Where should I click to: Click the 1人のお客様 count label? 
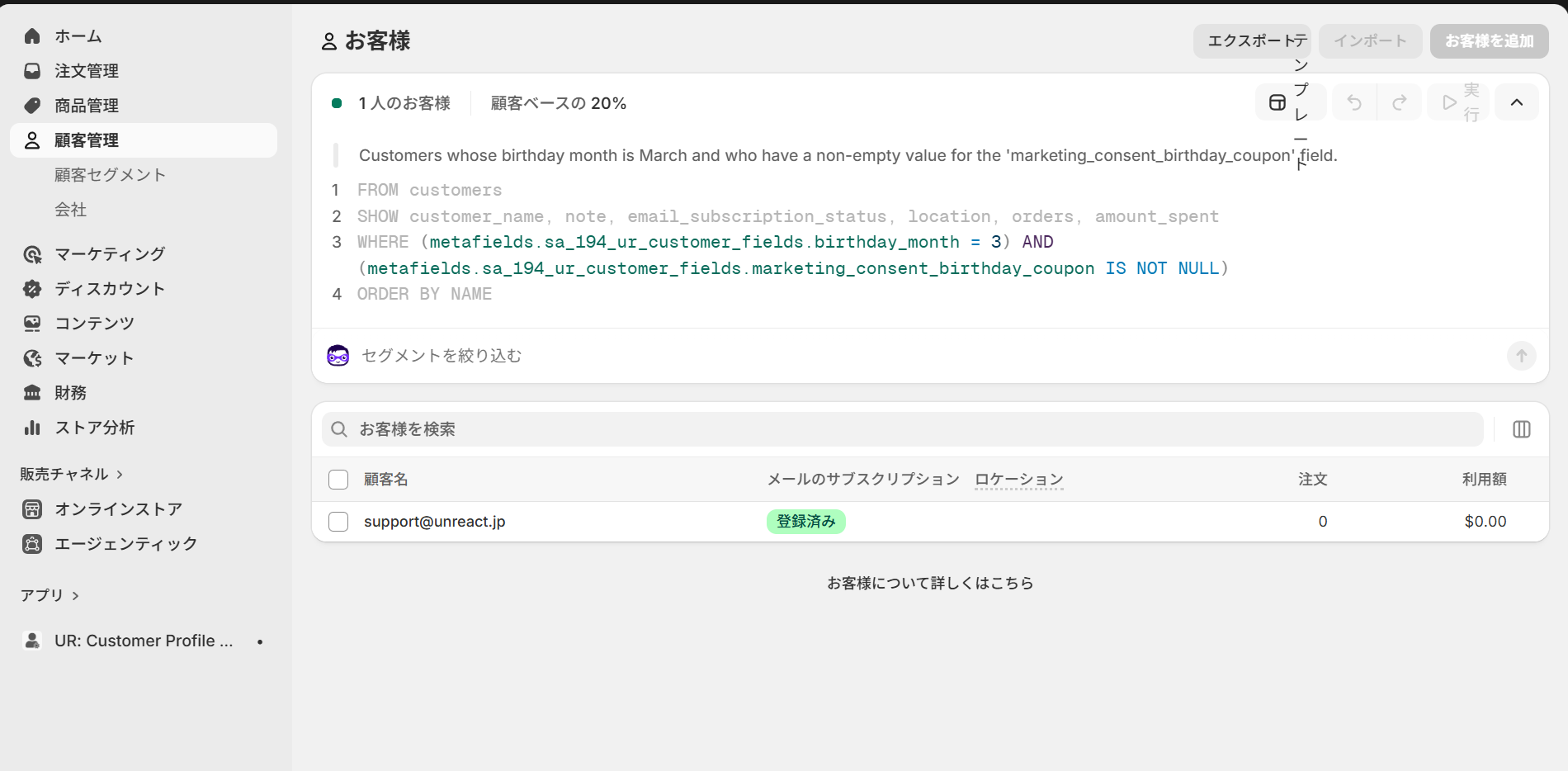(x=404, y=103)
